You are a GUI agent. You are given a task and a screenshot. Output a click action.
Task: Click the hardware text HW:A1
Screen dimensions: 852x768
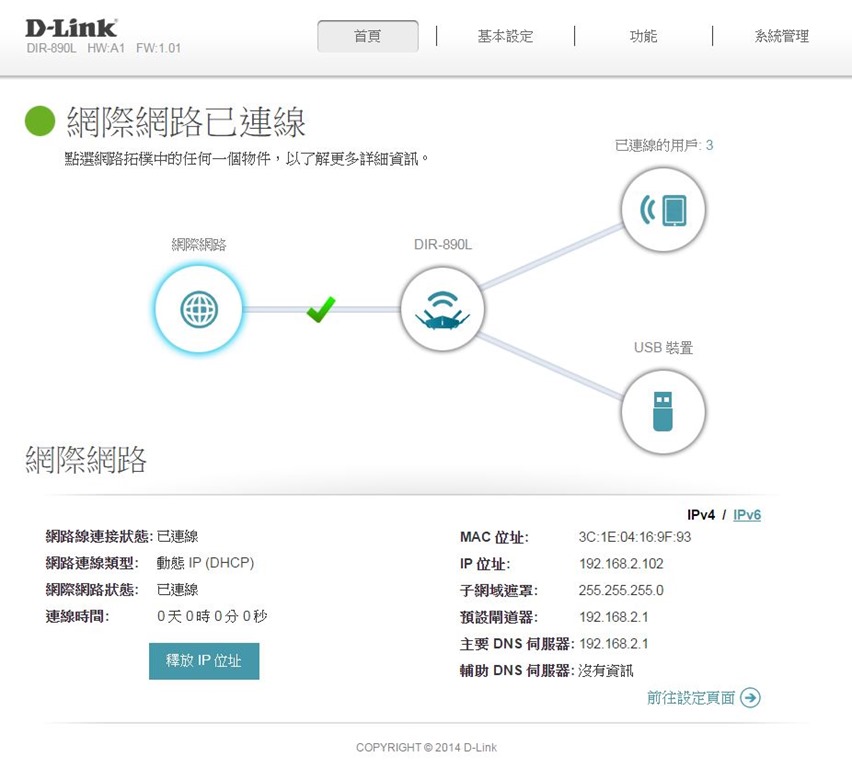(x=106, y=48)
